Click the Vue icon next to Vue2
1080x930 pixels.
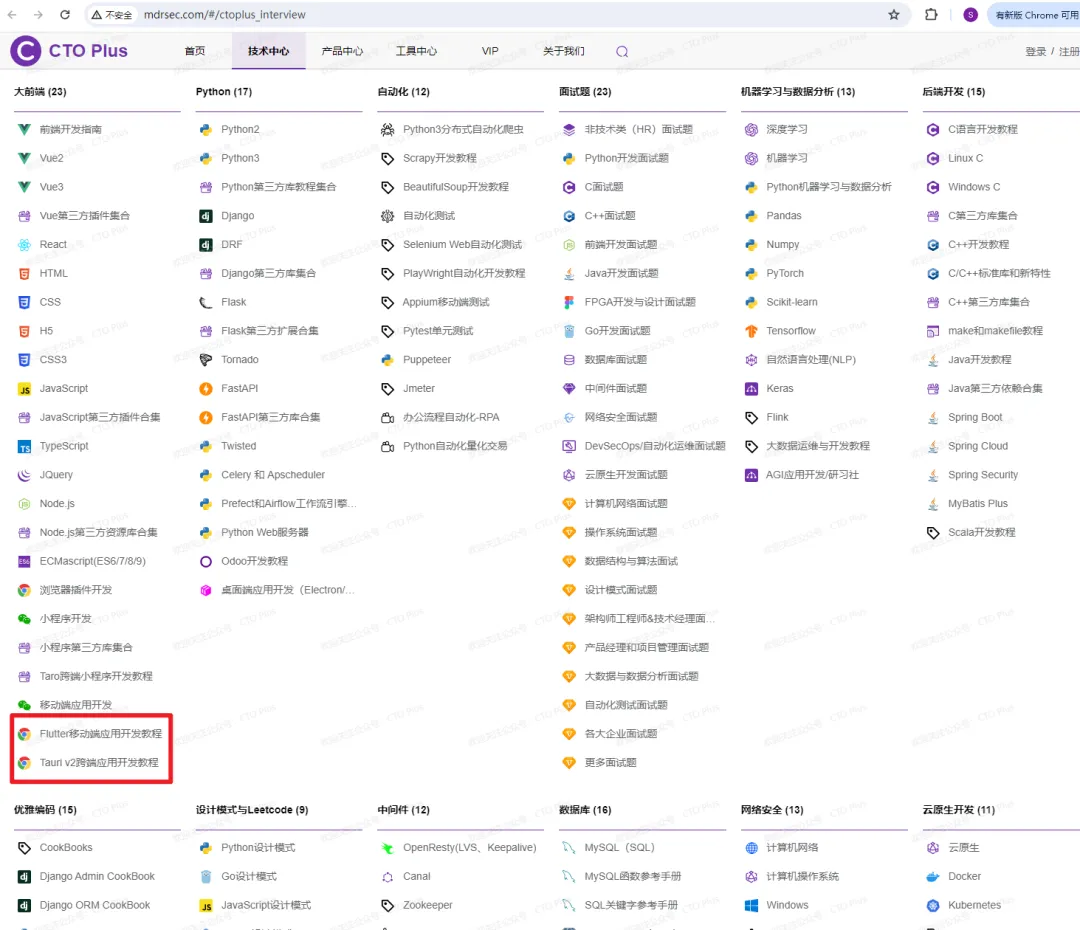(x=24, y=158)
